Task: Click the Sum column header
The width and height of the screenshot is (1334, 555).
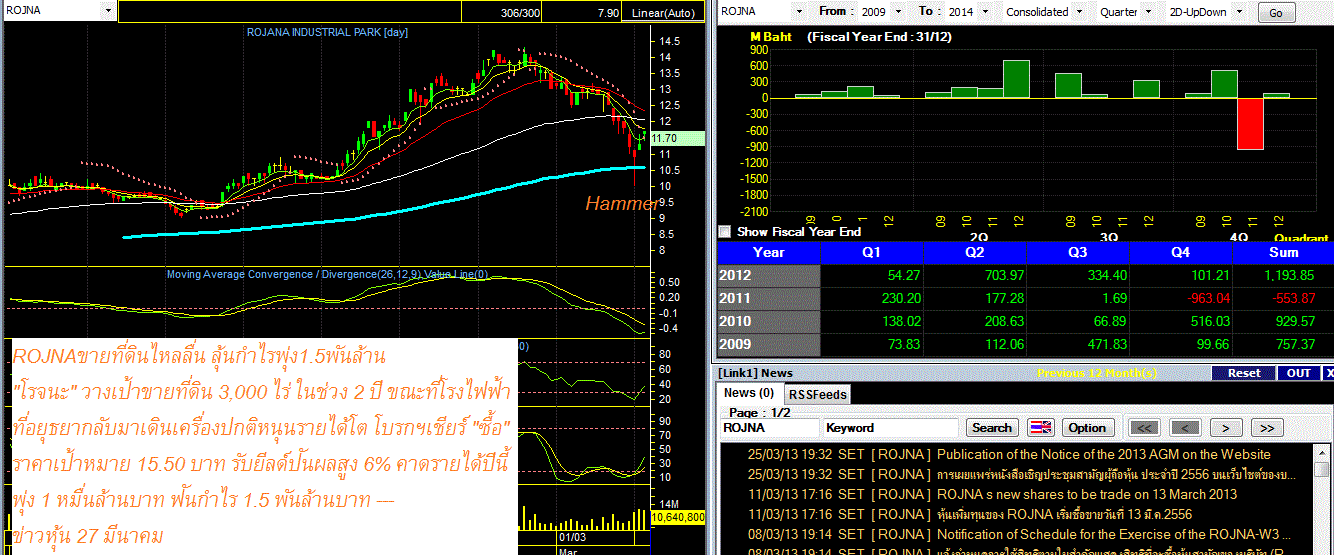Action: [1284, 252]
